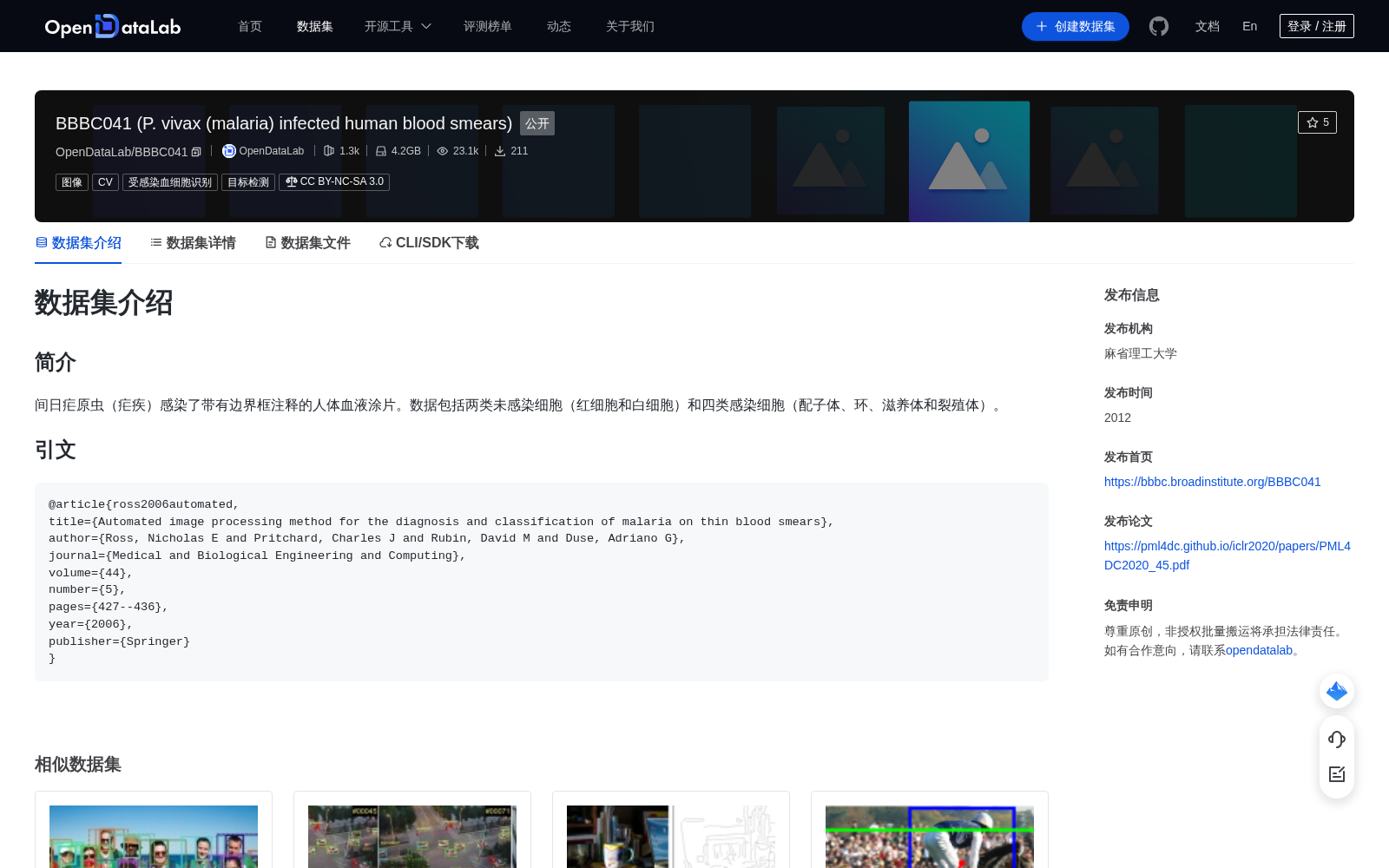The width and height of the screenshot is (1389, 868).
Task: Click the OpenDataLab publisher avatar icon
Action: (229, 151)
